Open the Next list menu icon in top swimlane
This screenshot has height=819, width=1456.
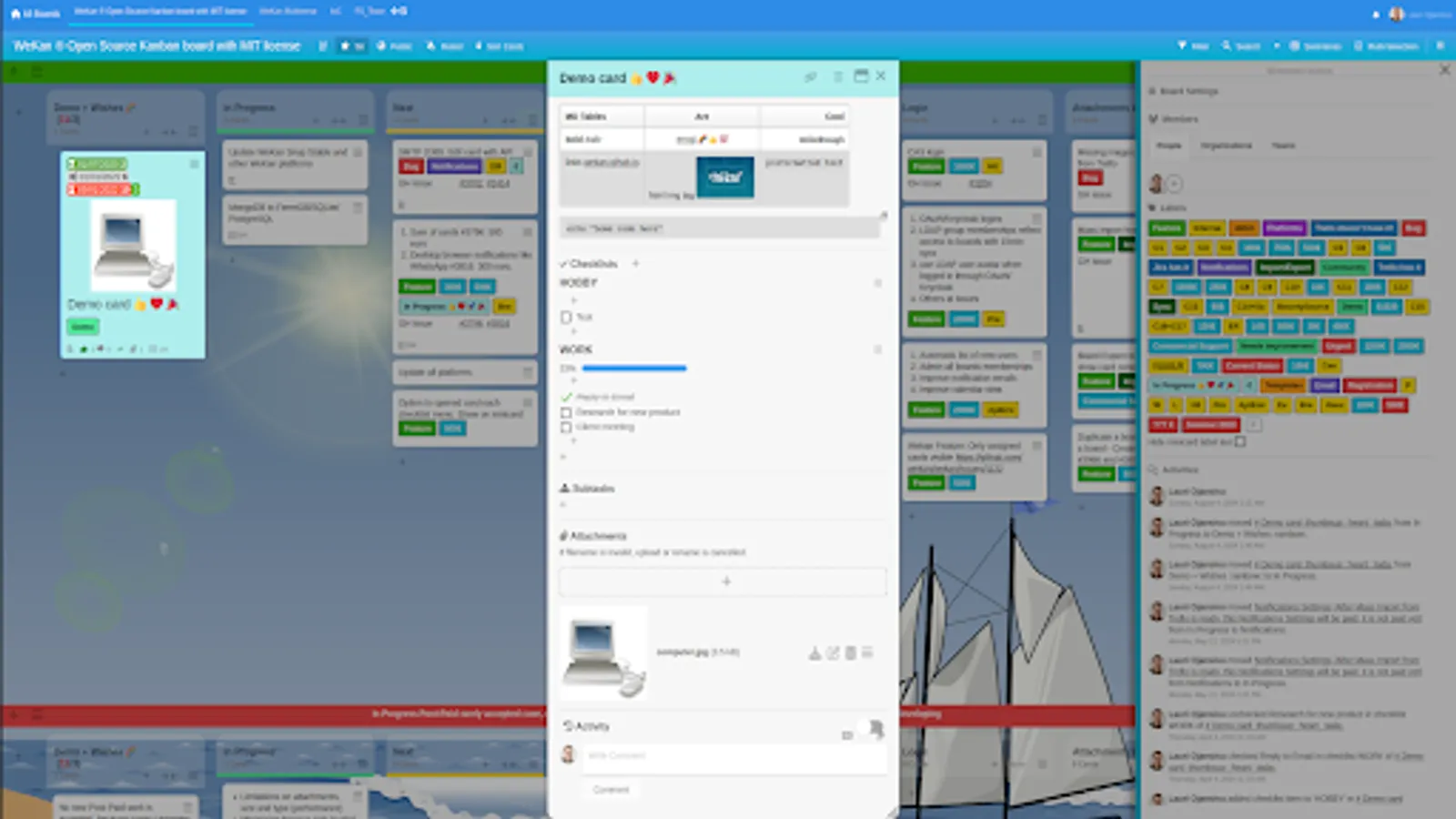531,121
